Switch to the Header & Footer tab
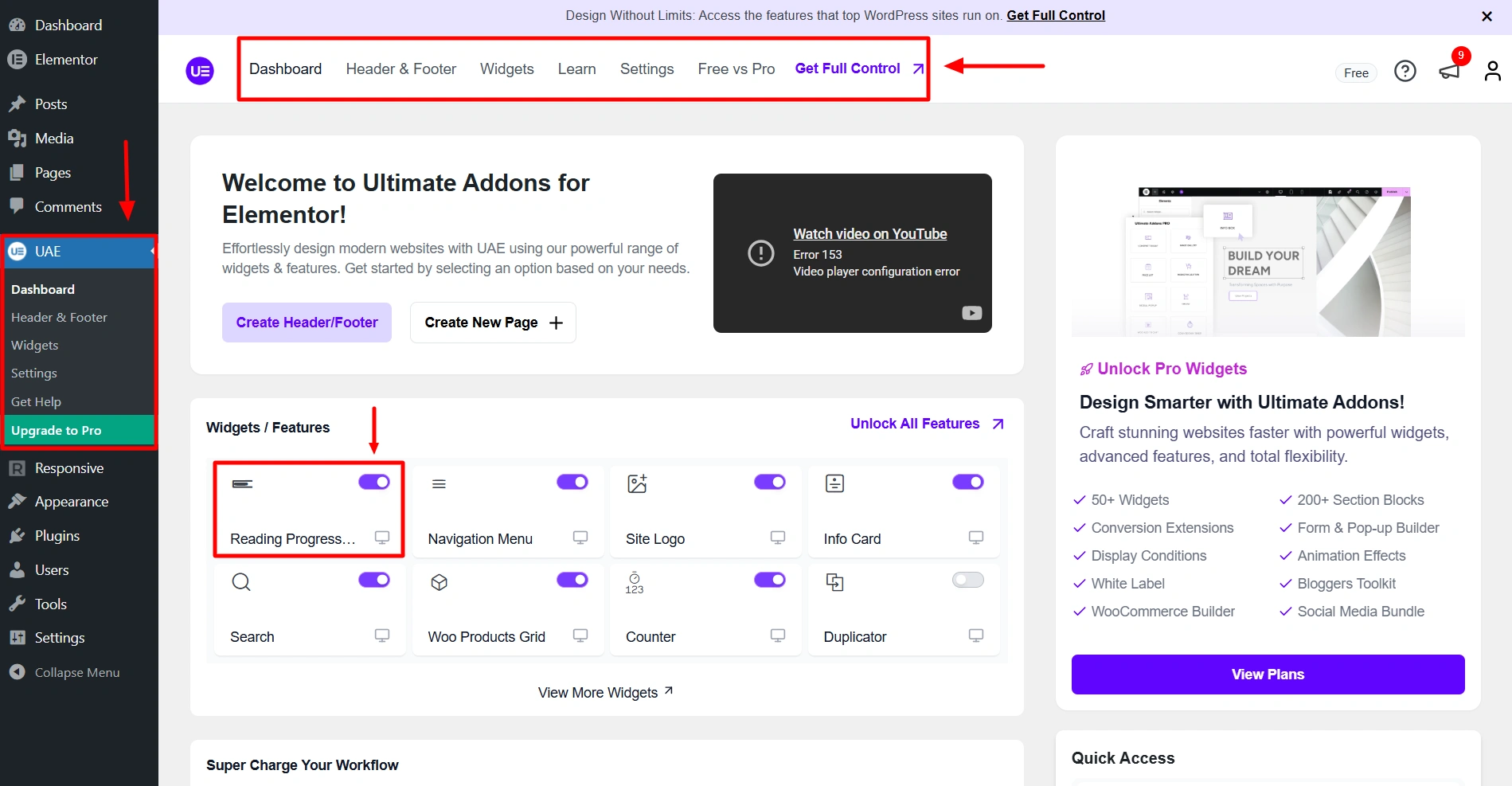1512x786 pixels. pyautogui.click(x=401, y=69)
